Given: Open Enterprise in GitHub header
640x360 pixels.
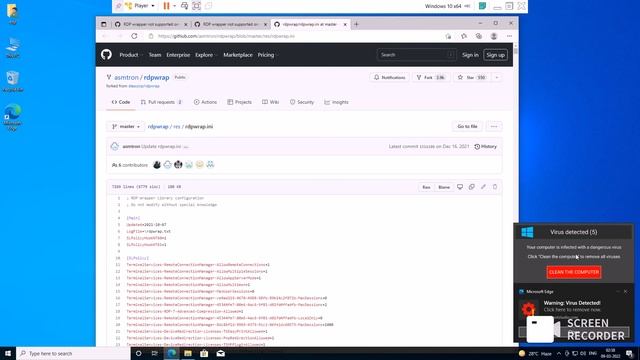Looking at the screenshot, I should [x=178, y=55].
